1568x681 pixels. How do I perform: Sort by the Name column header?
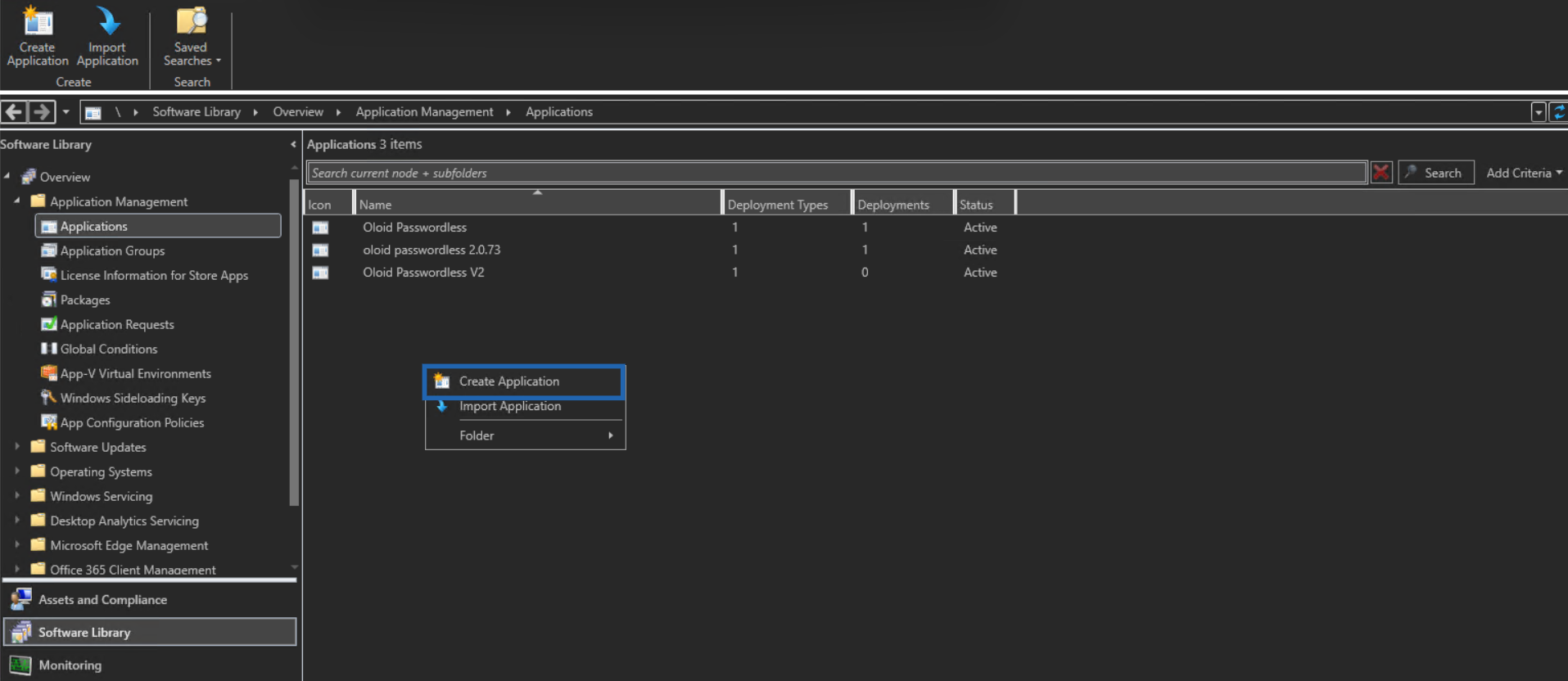click(537, 204)
